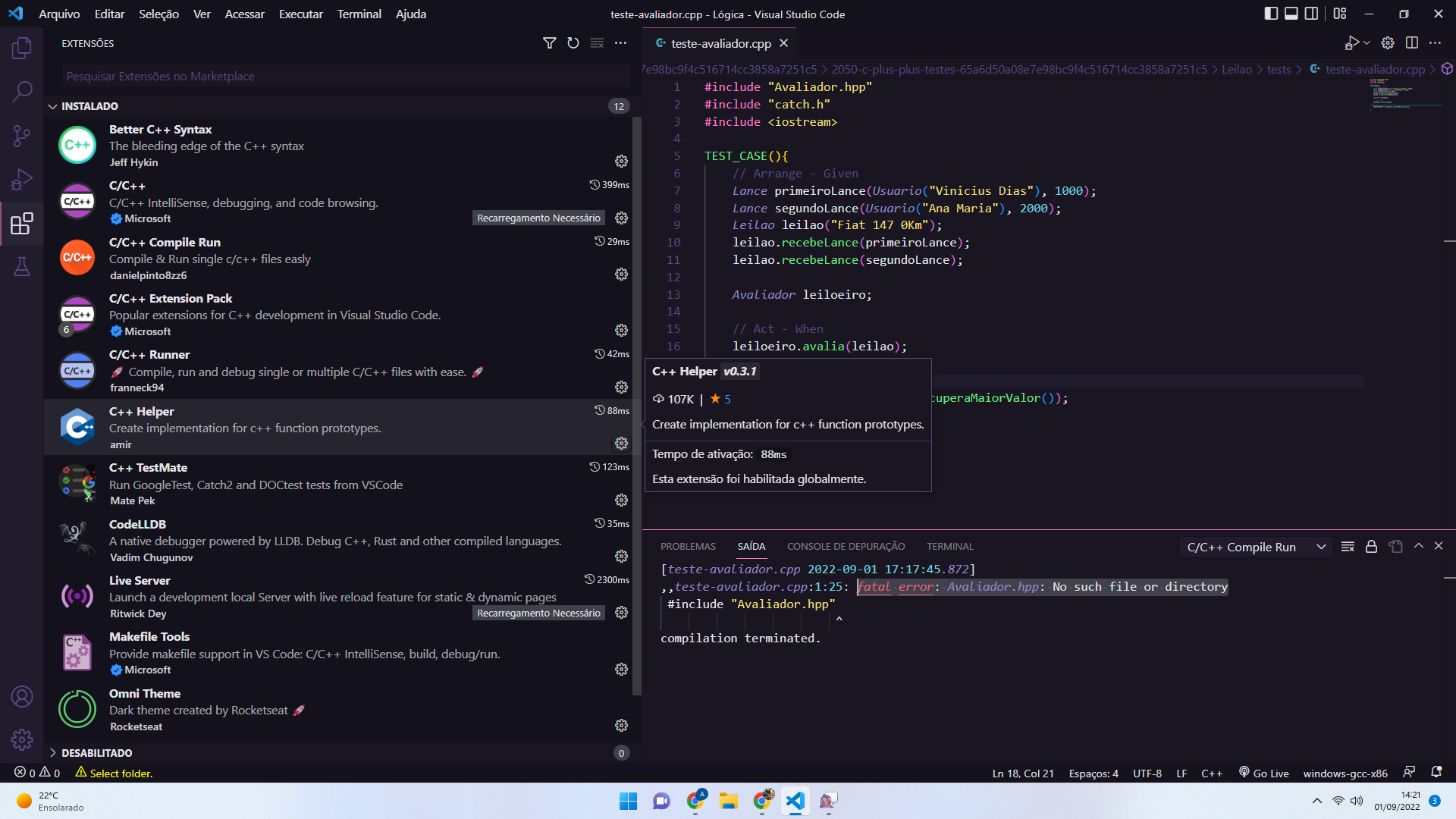Manage gear for Makefile Tools

click(x=621, y=670)
